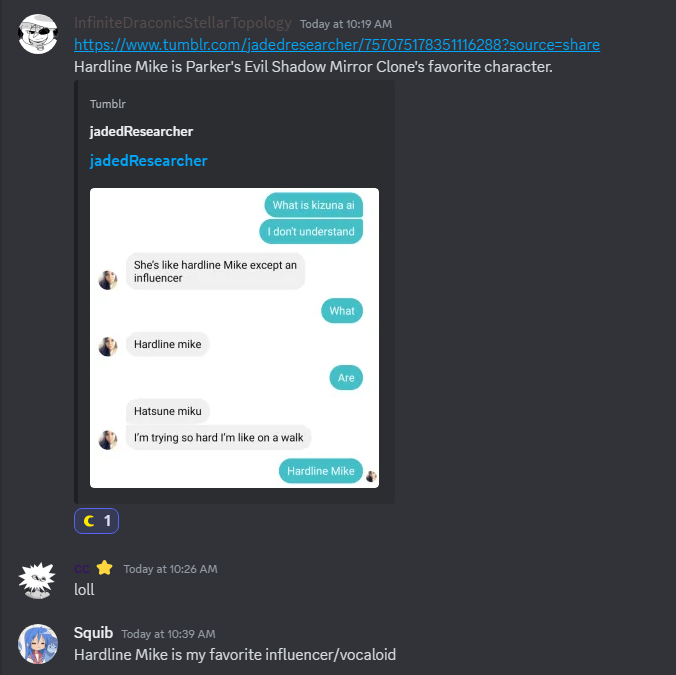Open the embedded chat screenshot image
Viewport: 676px width, 675px height.
(x=234, y=338)
